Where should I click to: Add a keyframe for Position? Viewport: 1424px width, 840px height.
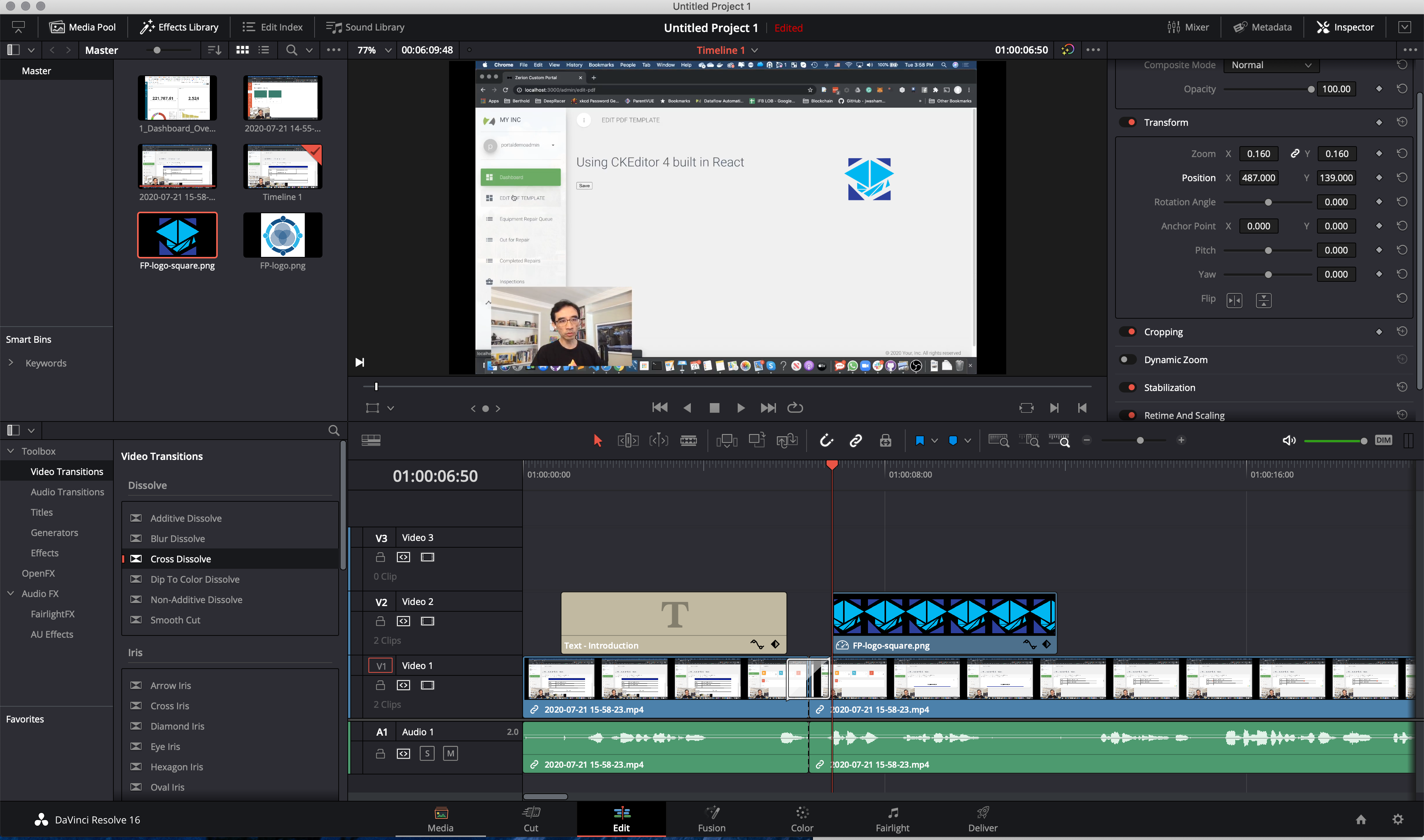tap(1379, 178)
